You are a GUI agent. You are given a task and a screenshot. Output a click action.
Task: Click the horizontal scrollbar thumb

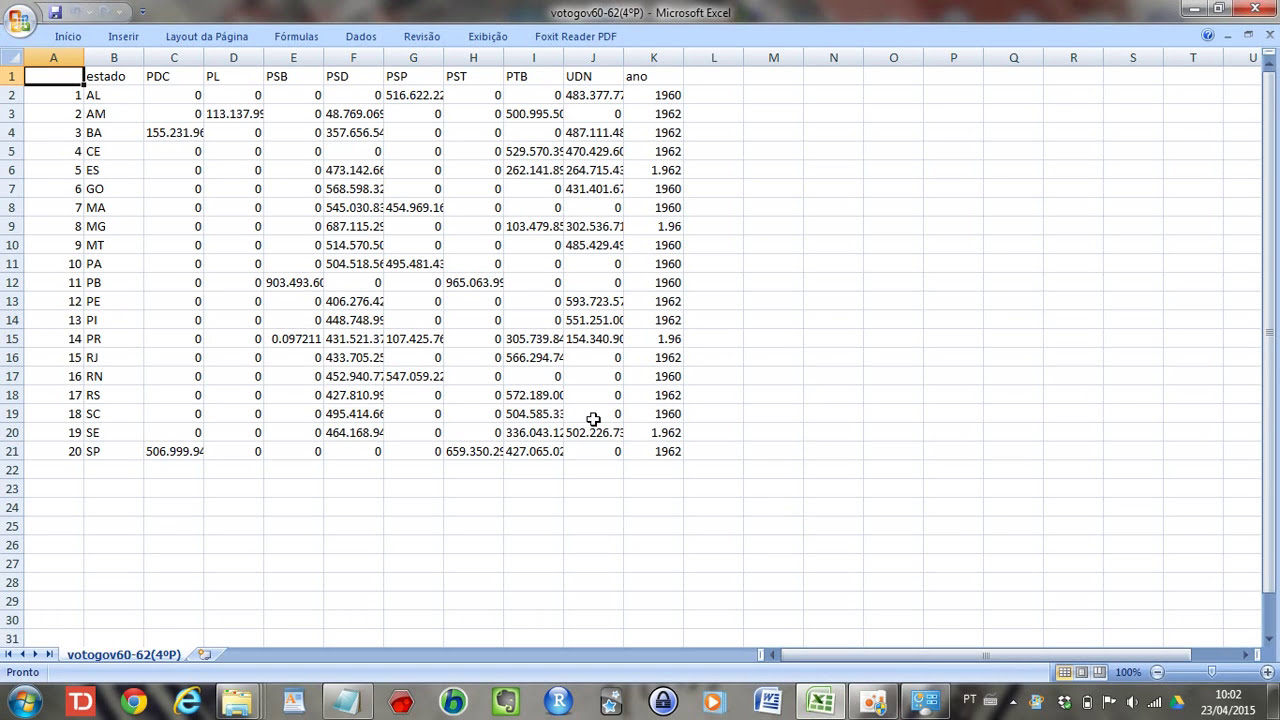[985, 656]
